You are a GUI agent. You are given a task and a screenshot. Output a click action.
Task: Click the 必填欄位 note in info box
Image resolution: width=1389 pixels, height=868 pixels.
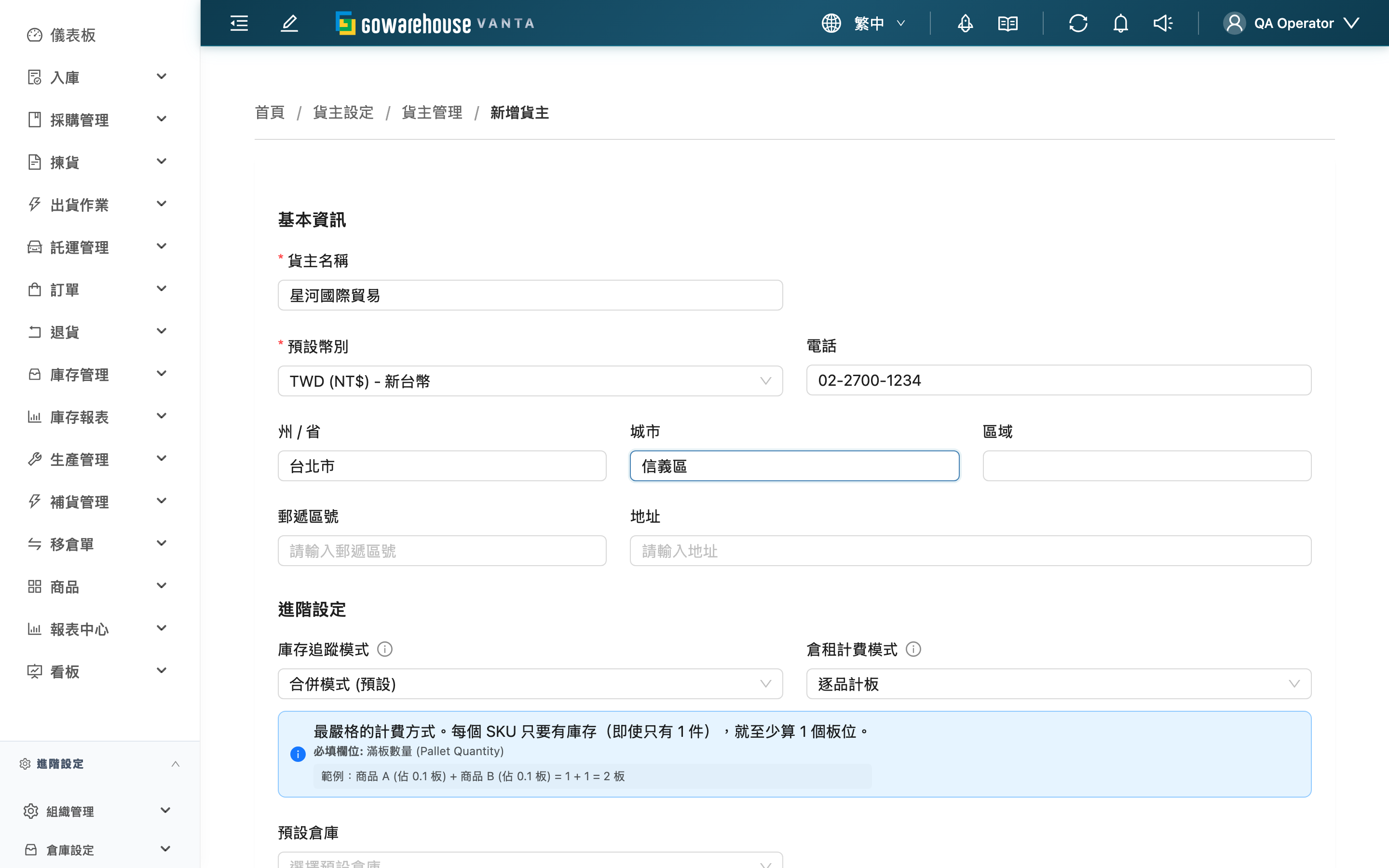409,751
